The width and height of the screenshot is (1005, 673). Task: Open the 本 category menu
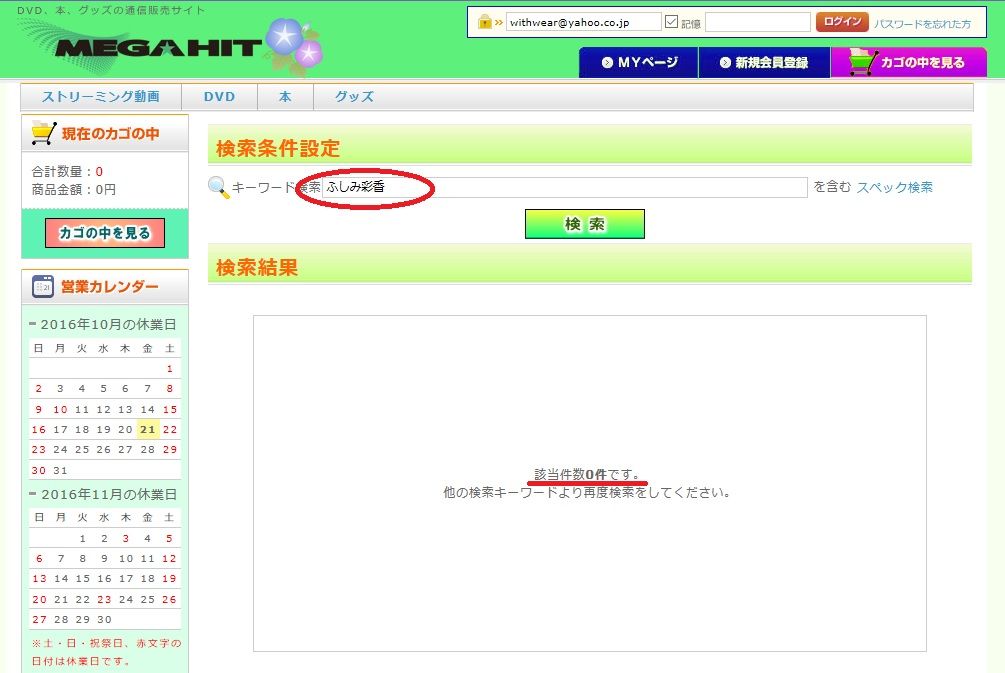tap(285, 97)
